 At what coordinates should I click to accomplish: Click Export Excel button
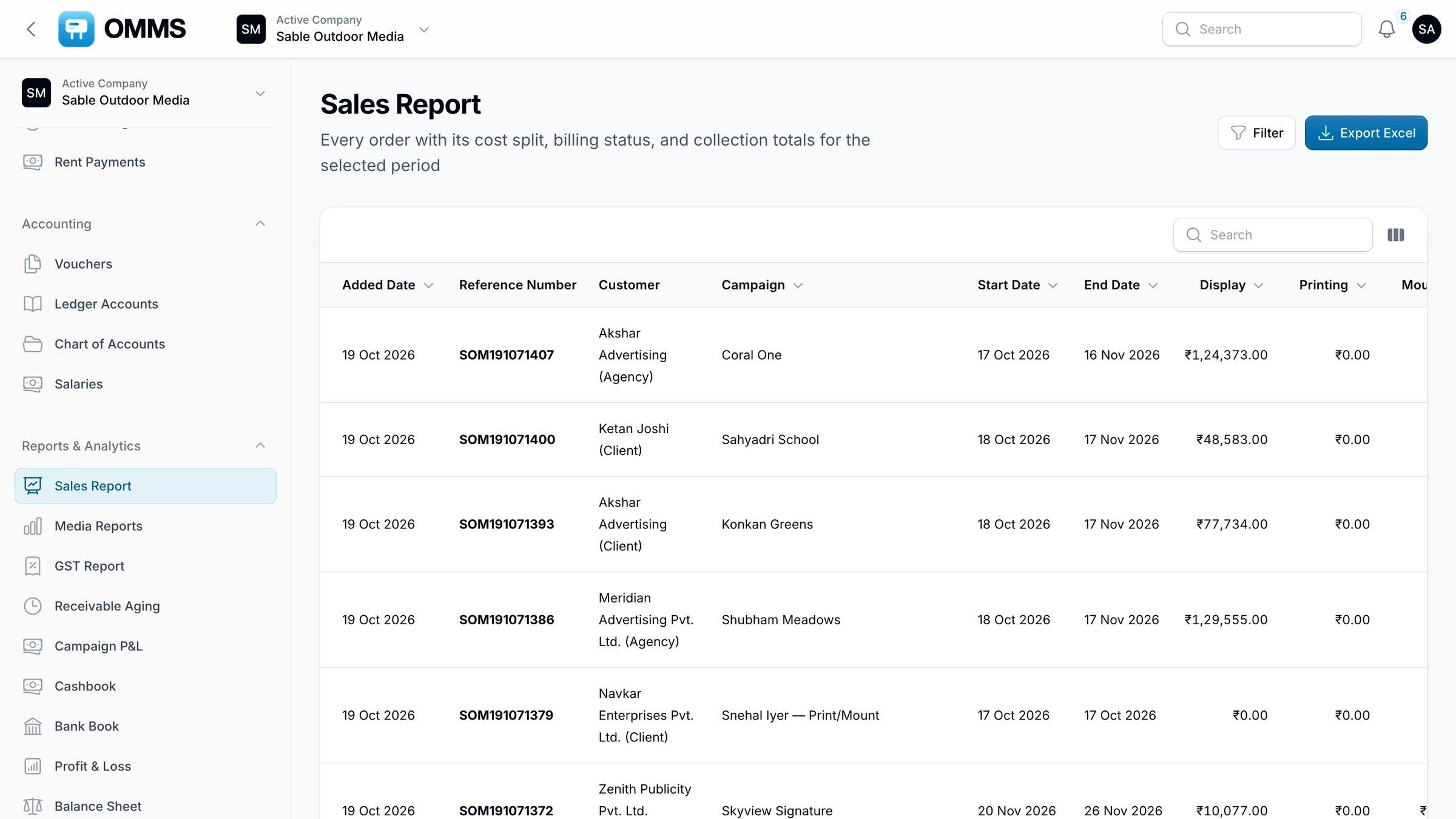[x=1366, y=133]
